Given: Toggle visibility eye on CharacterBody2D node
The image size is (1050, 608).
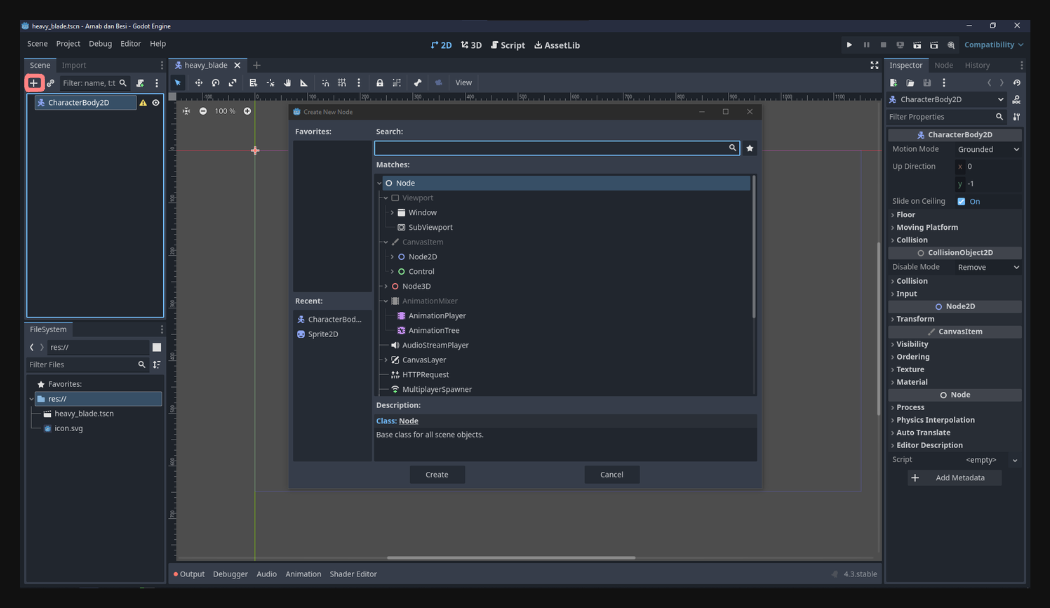Looking at the screenshot, I should 155,102.
